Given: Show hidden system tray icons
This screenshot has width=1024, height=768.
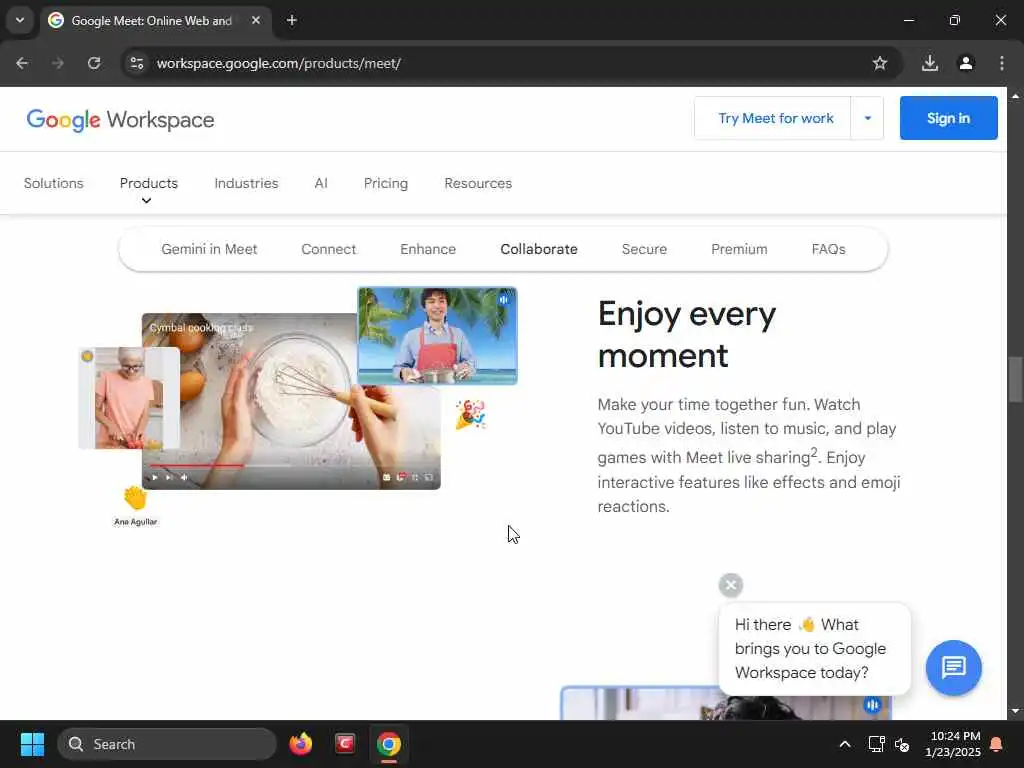Looking at the screenshot, I should point(844,744).
